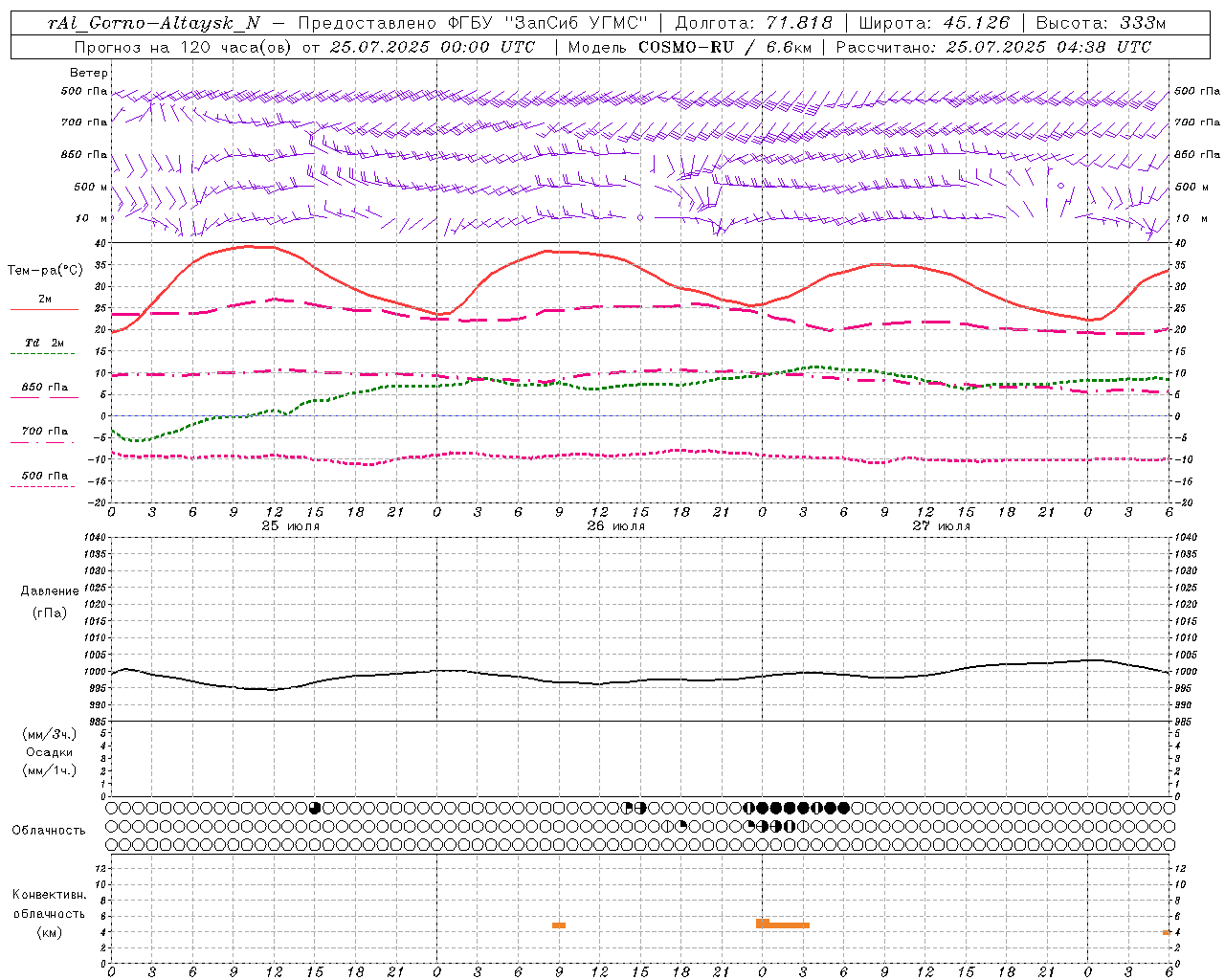Click the quarter-filled middle-row cloud symbol at 18h 26 июля
Viewport: 1225px width, 980px height.
coord(681,826)
